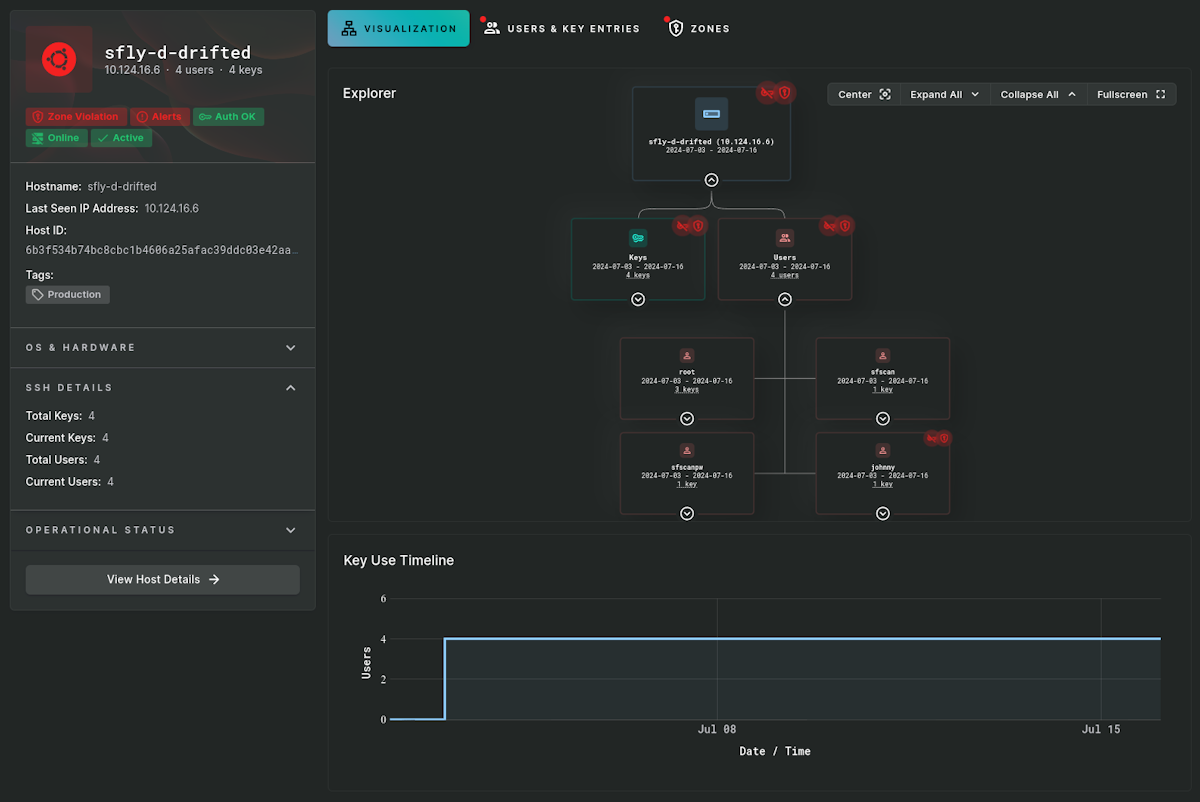Click the Production tag
The height and width of the screenshot is (802, 1200).
coord(67,295)
